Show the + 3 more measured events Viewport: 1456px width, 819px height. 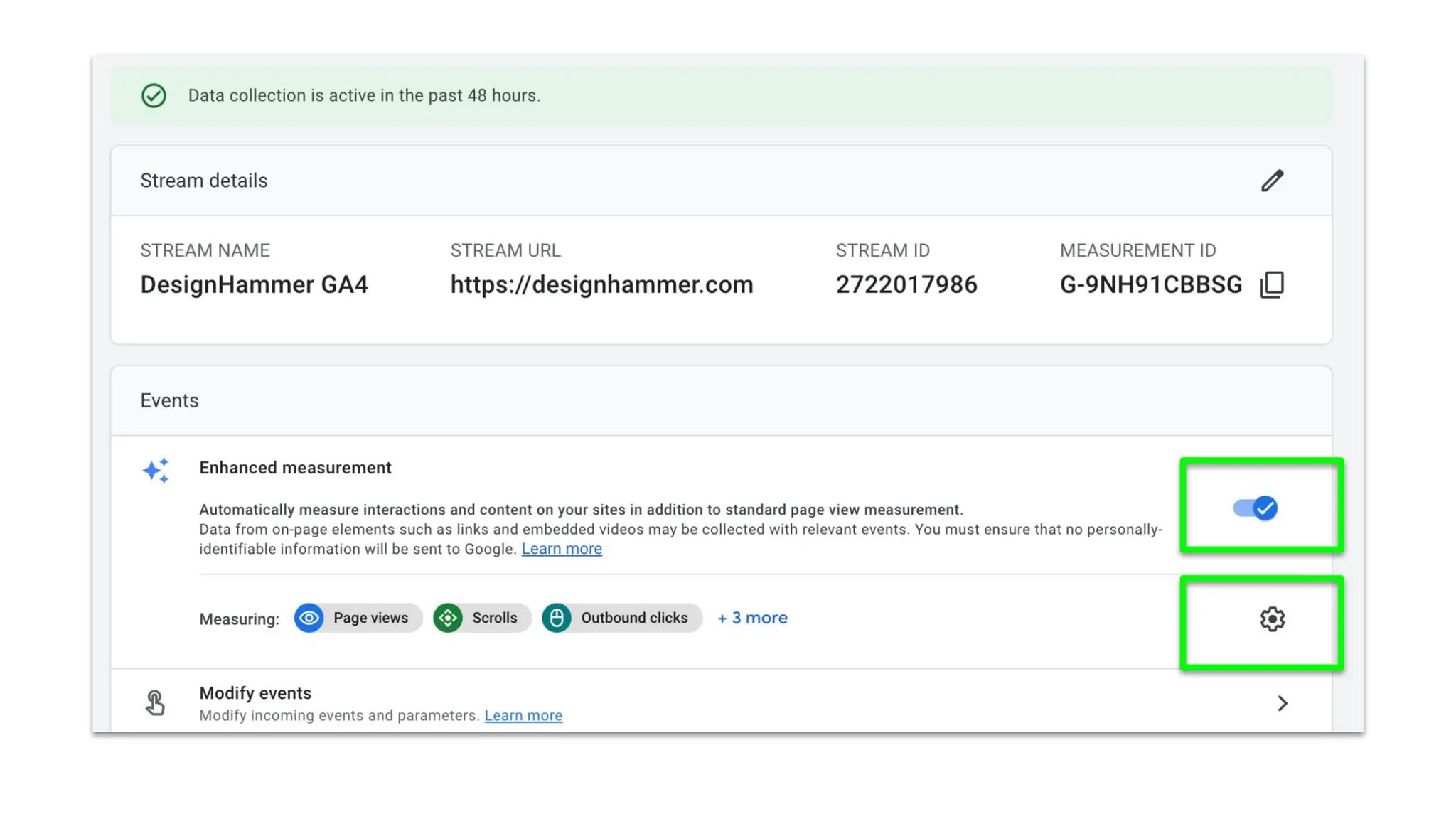752,618
